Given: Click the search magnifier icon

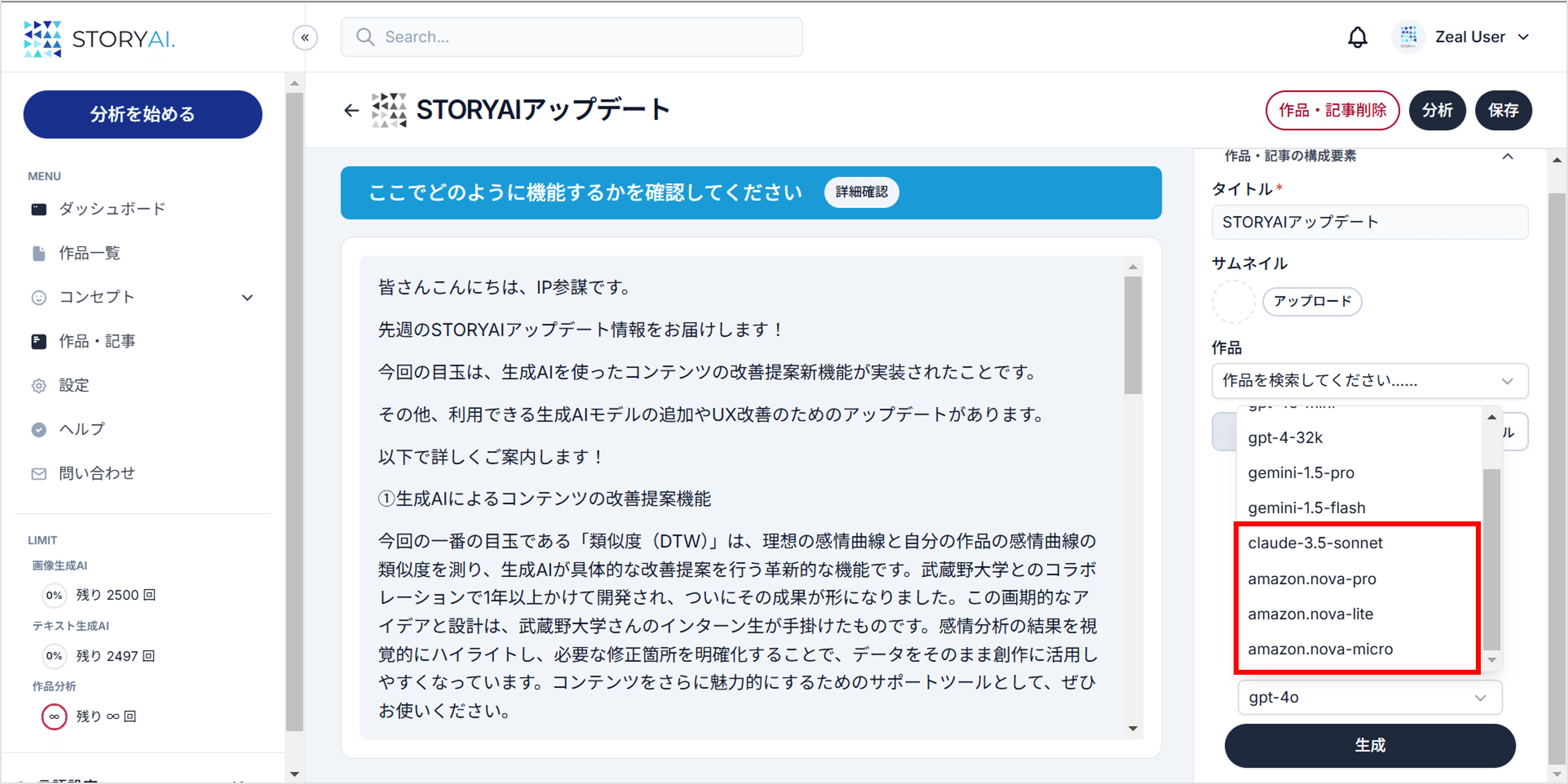Looking at the screenshot, I should click(365, 37).
